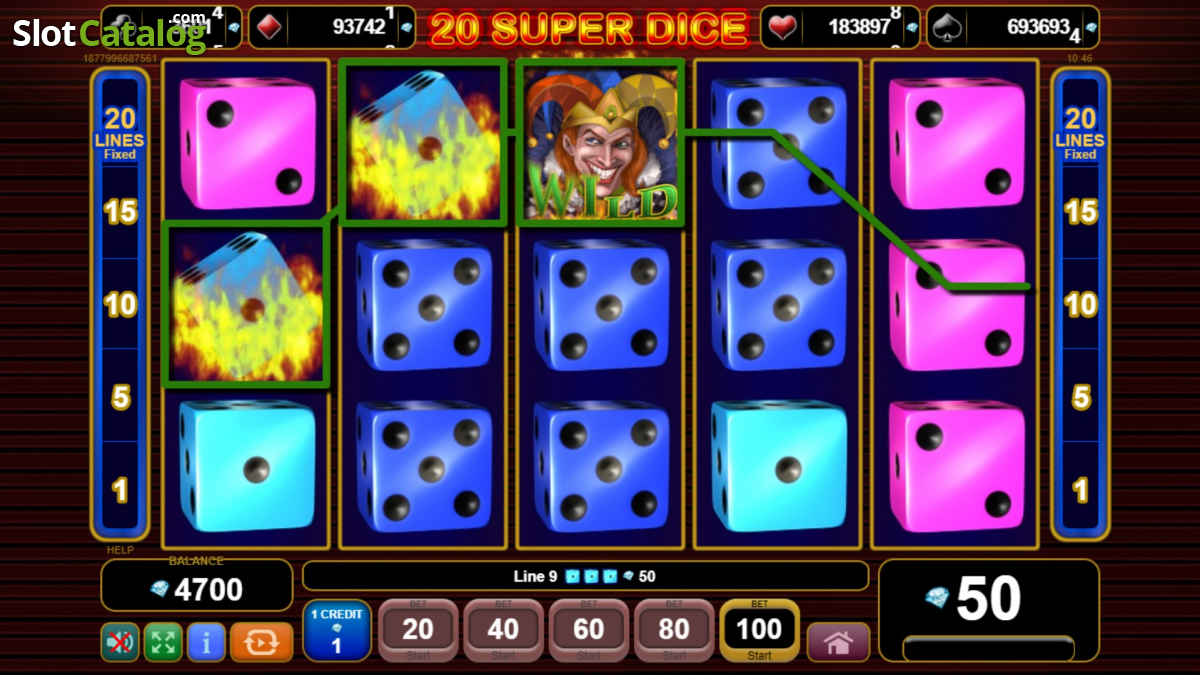Enable autoplay with orange loop icon
Image resolution: width=1200 pixels, height=675 pixels.
[261, 642]
